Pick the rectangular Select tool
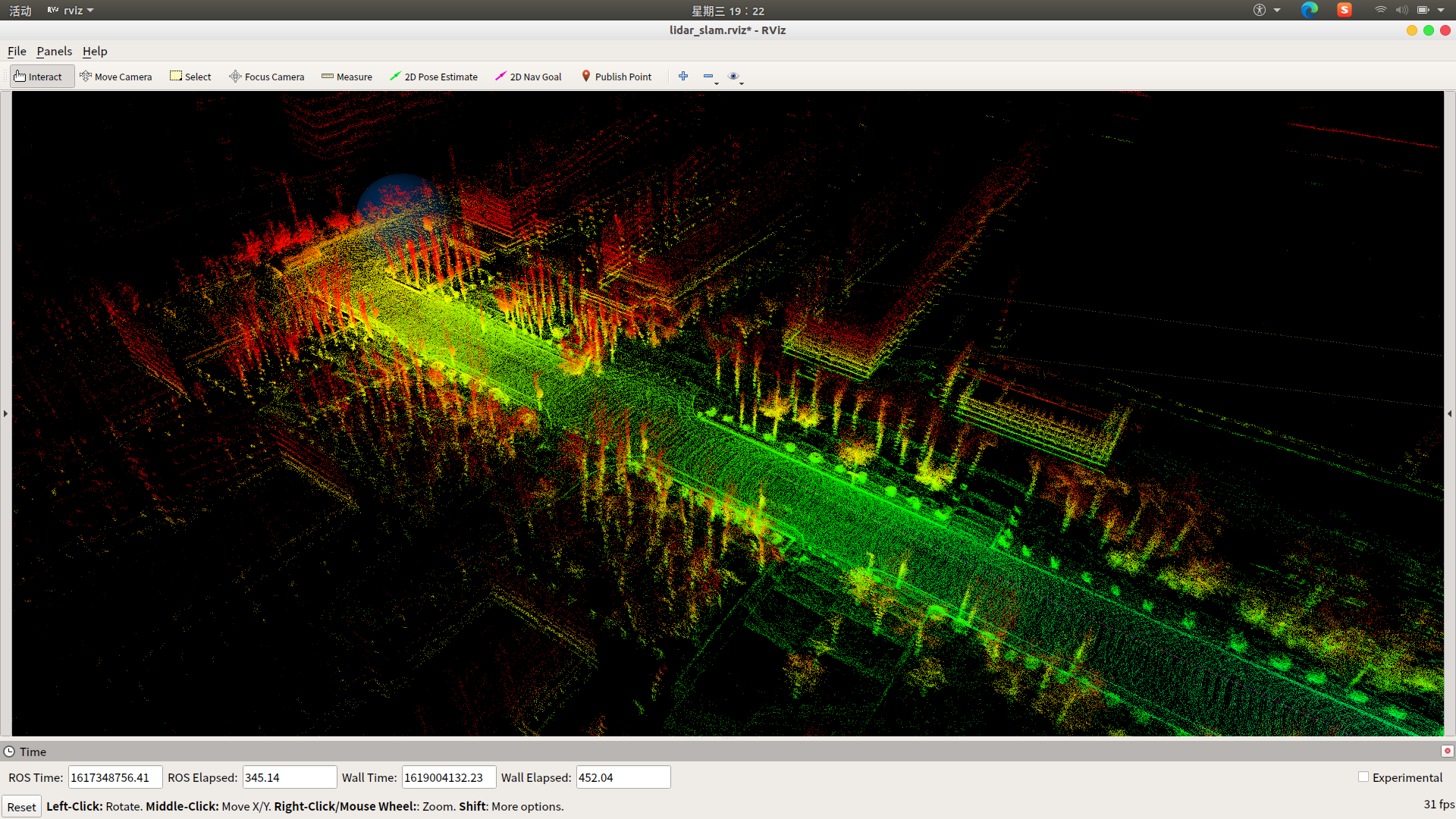The image size is (1456, 819). [x=190, y=77]
